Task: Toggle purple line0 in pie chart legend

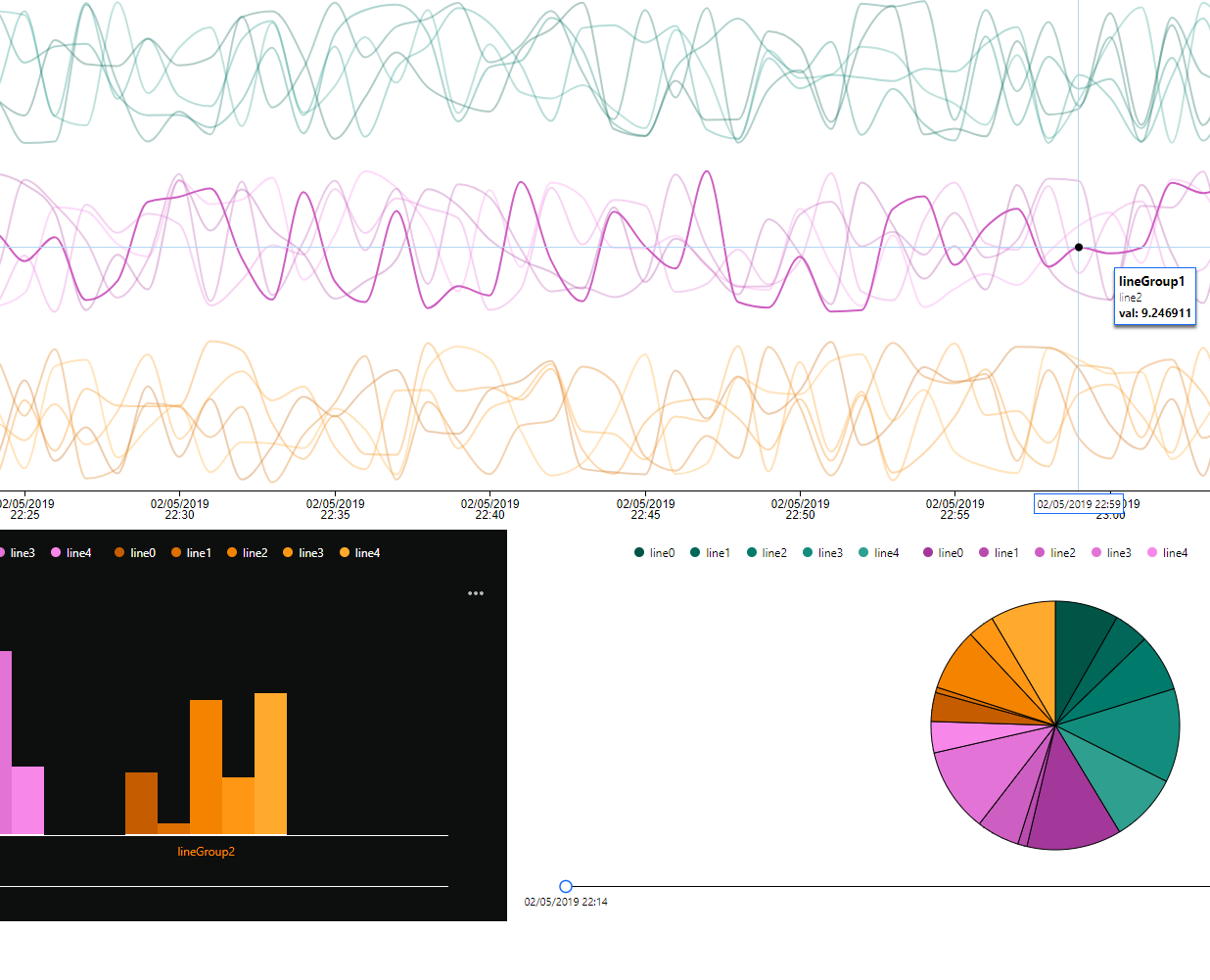Action: click(x=943, y=553)
